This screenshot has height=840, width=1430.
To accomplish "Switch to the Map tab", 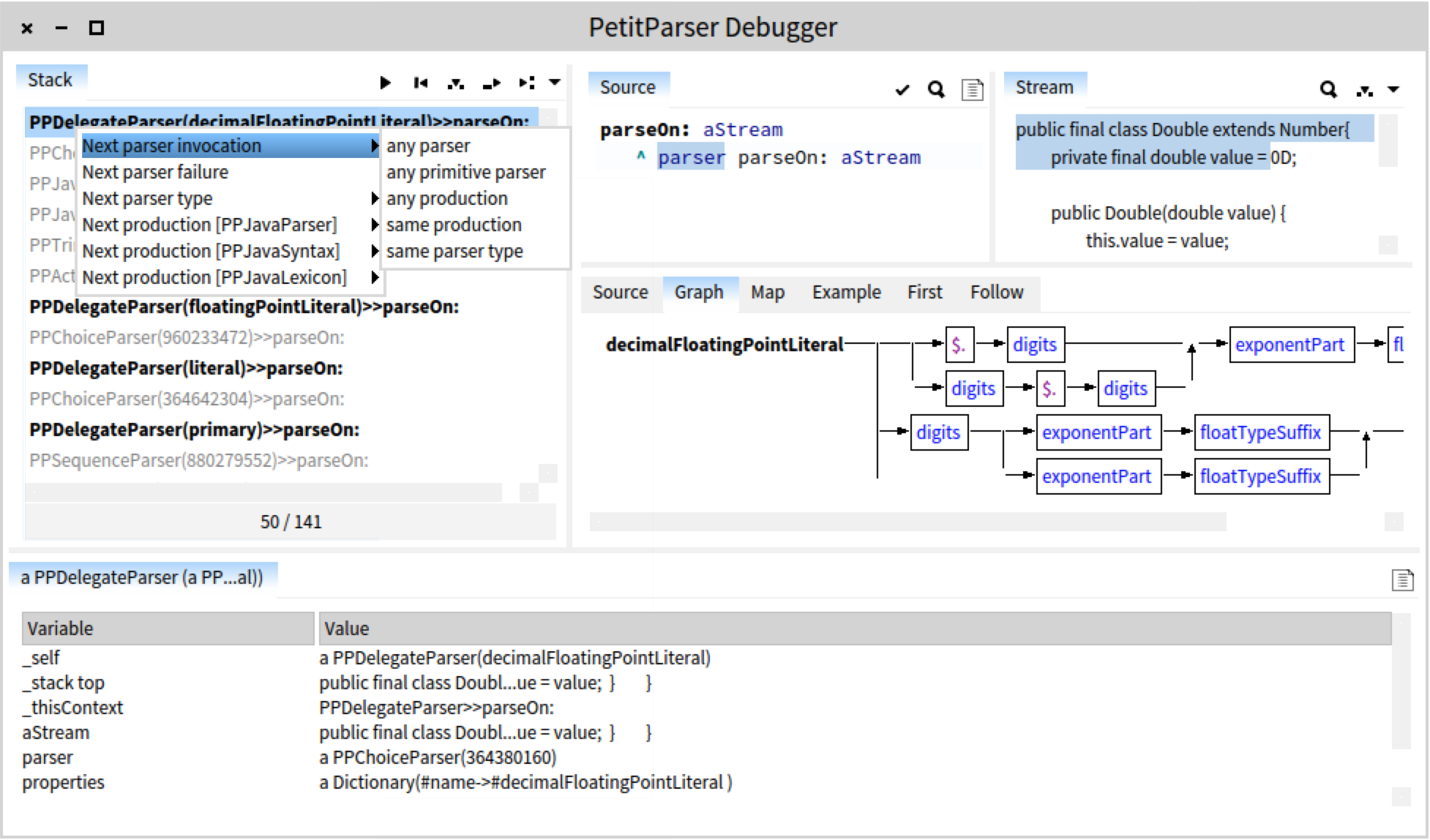I will (x=767, y=292).
